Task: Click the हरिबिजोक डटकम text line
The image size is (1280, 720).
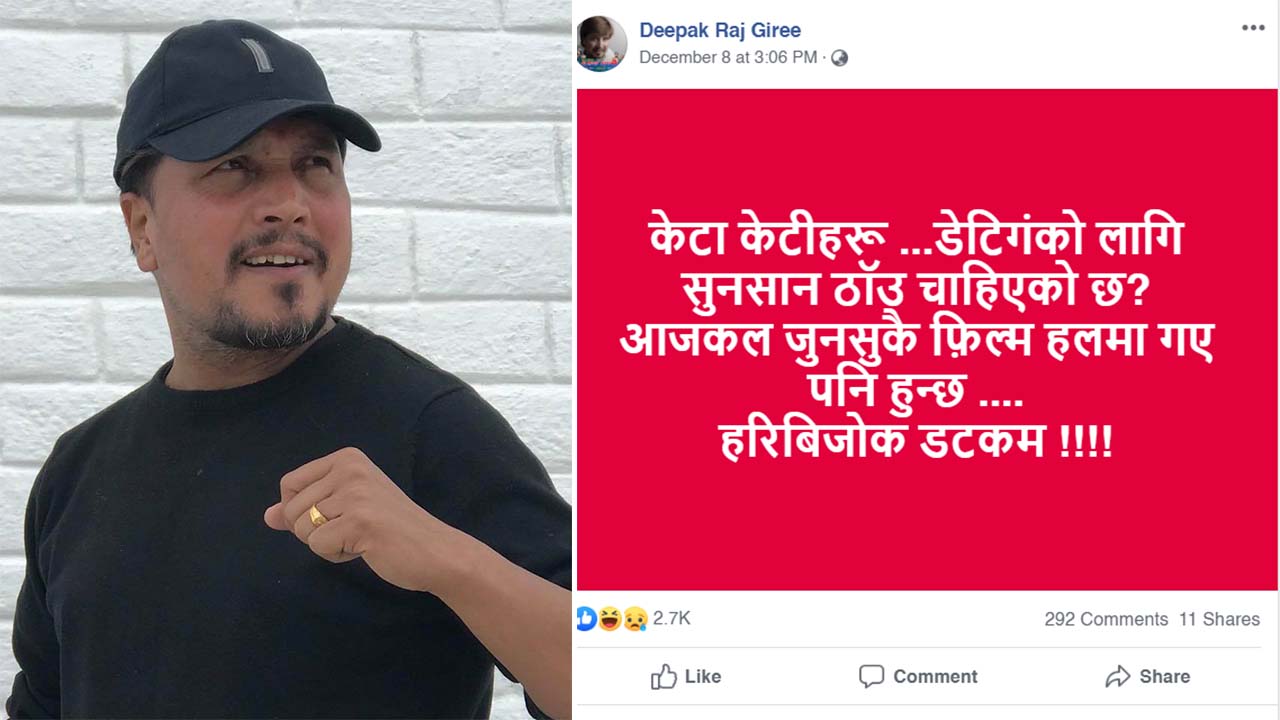Action: point(916,442)
